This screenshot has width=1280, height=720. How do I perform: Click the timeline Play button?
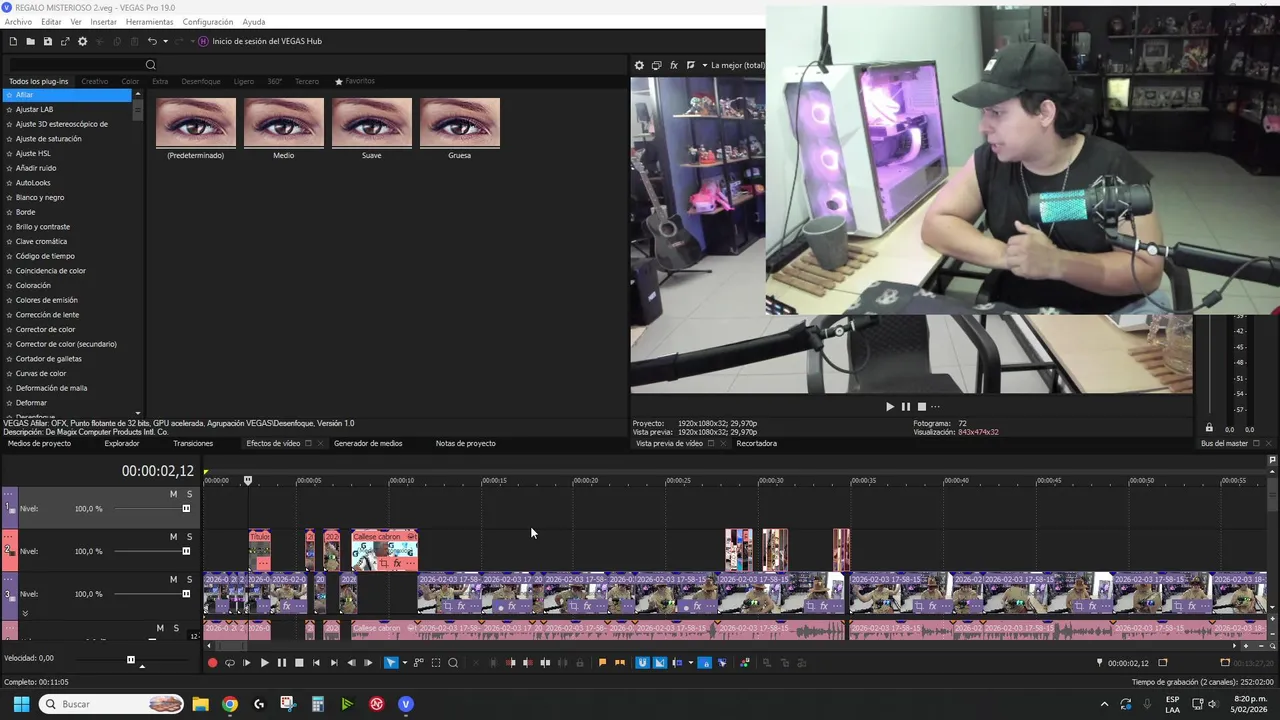[x=264, y=662]
